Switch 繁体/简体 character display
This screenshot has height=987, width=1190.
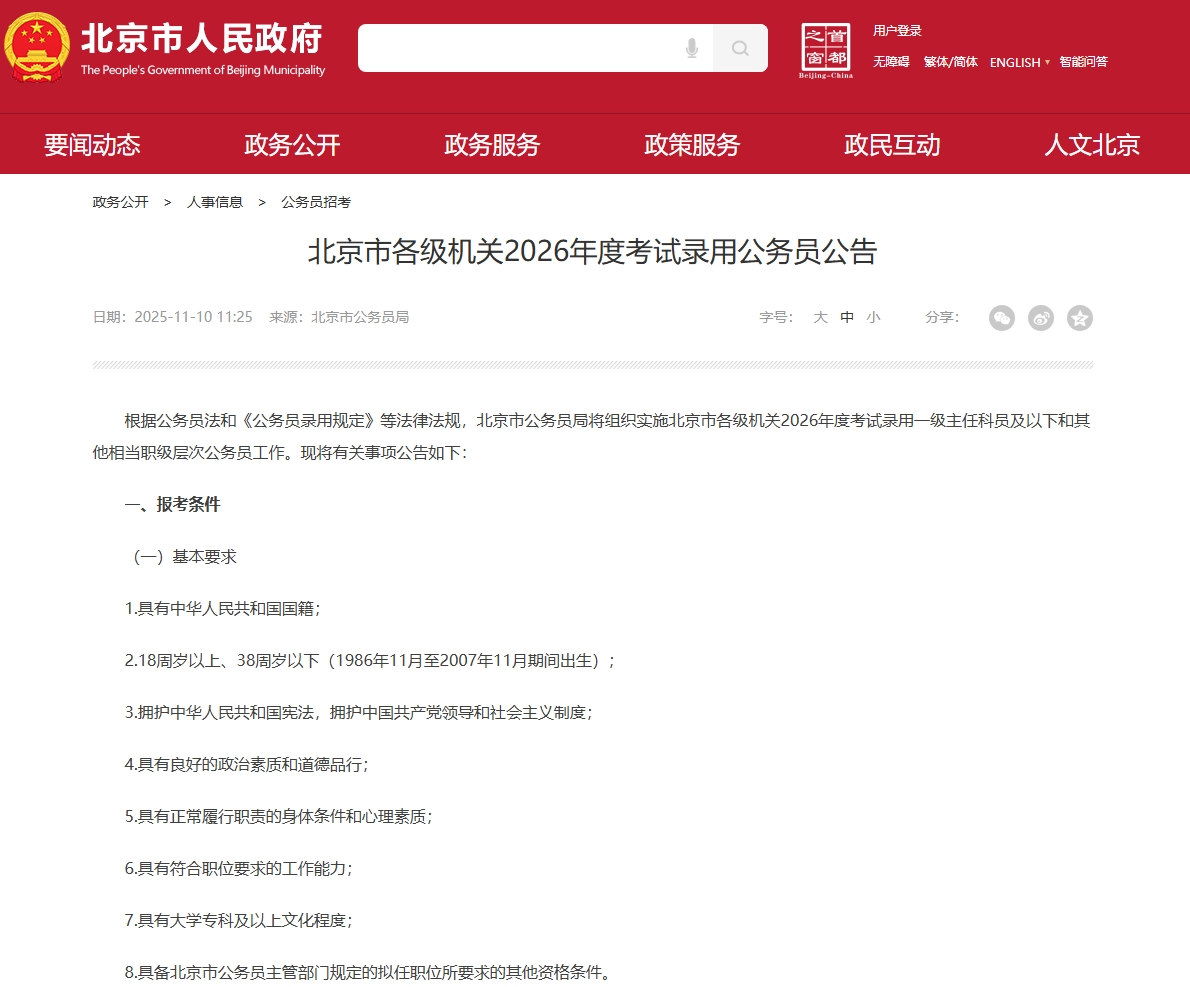pos(950,62)
